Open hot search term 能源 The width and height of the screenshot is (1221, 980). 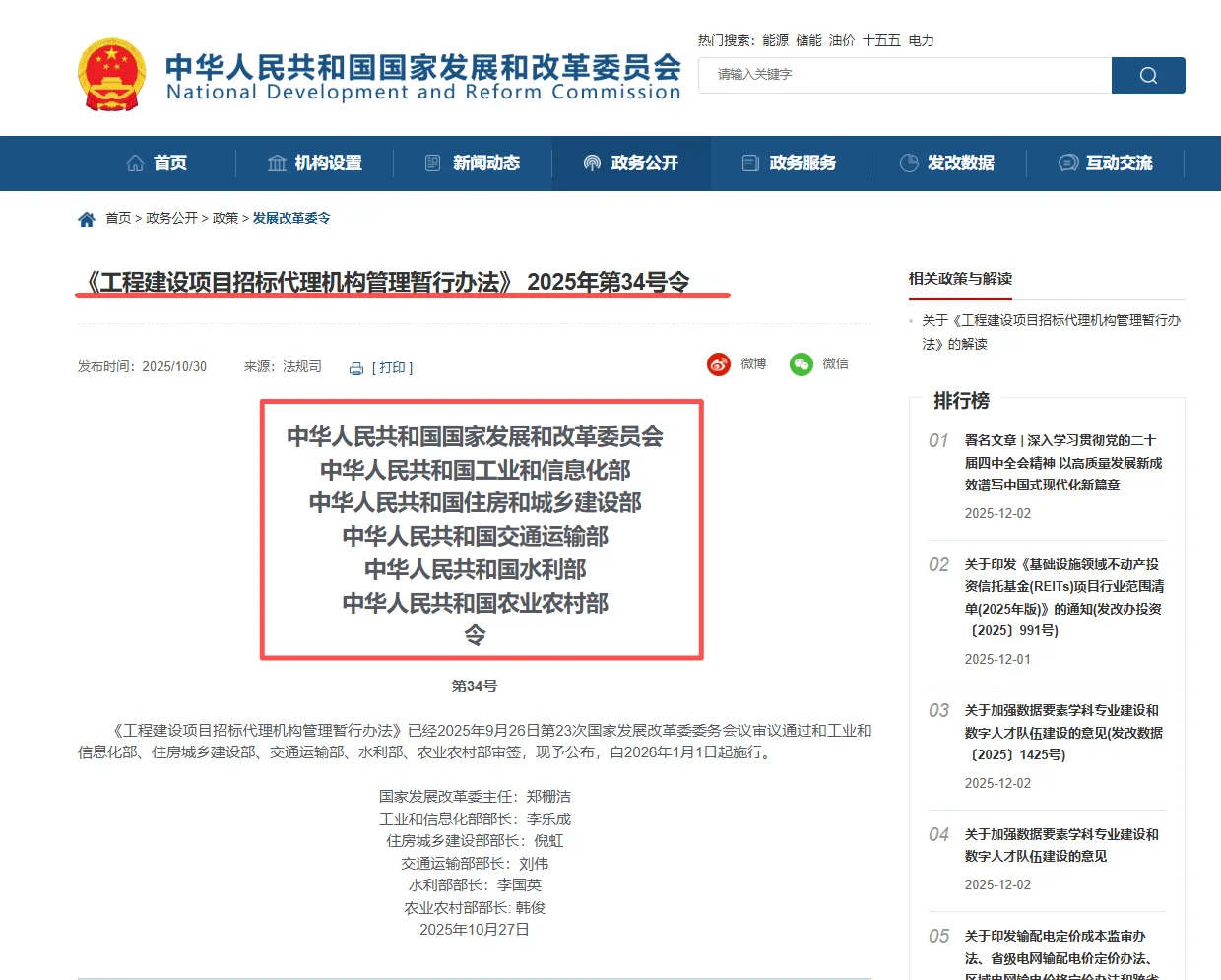pyautogui.click(x=774, y=40)
